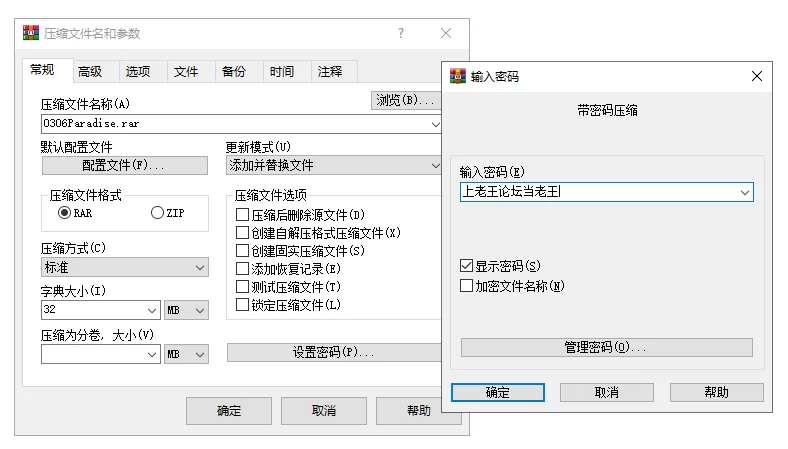Click 确定 in the password dialog

coord(498,392)
